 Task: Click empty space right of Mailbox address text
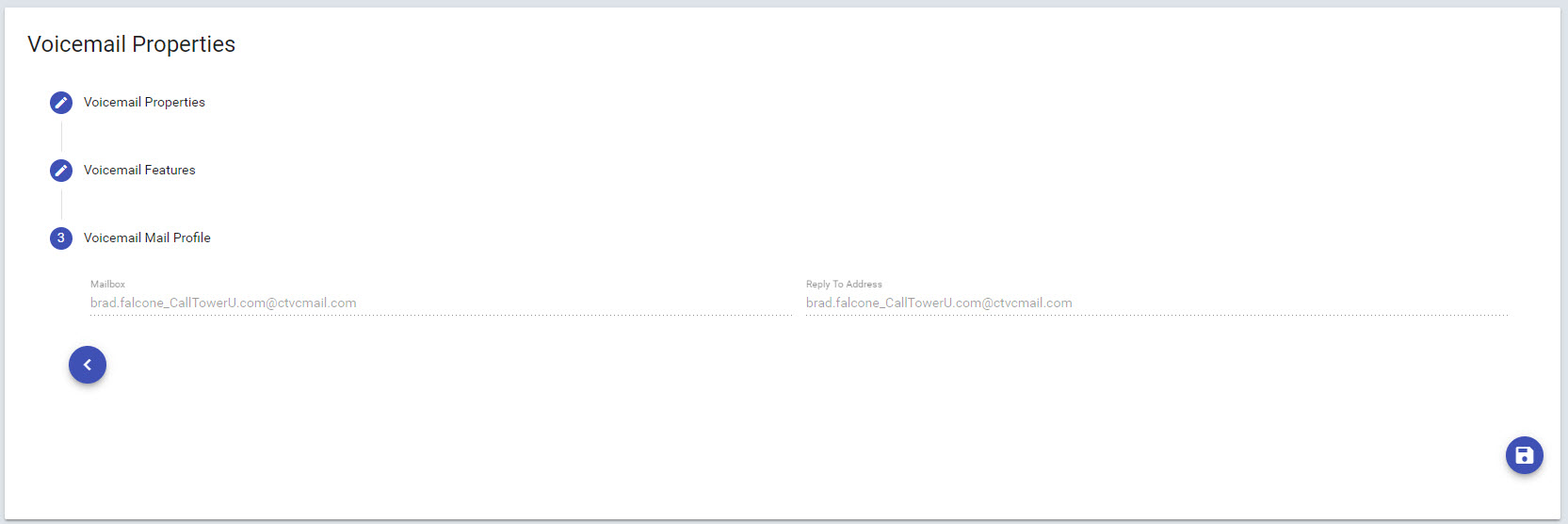[574, 303]
